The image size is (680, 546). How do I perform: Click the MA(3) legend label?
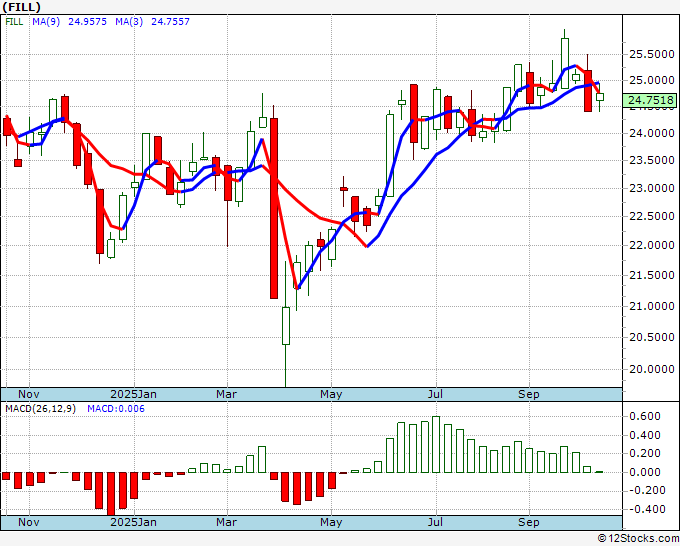click(129, 22)
